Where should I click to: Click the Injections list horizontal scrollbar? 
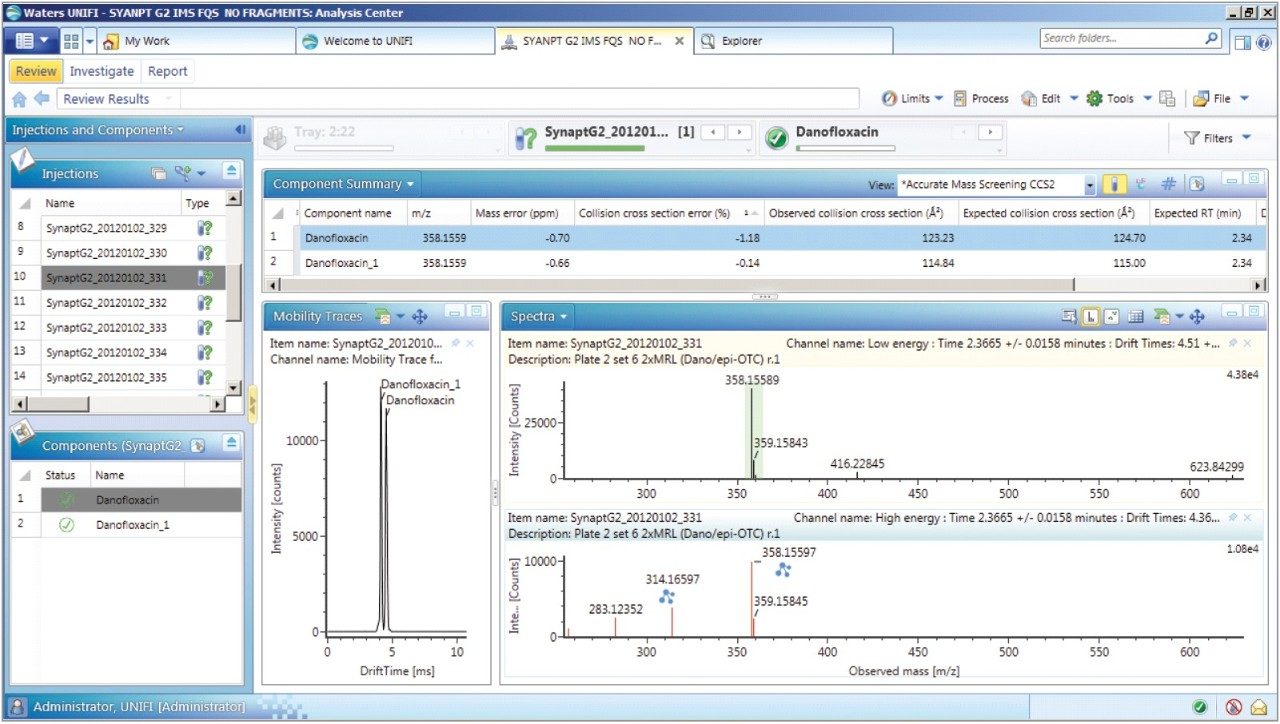click(x=120, y=404)
